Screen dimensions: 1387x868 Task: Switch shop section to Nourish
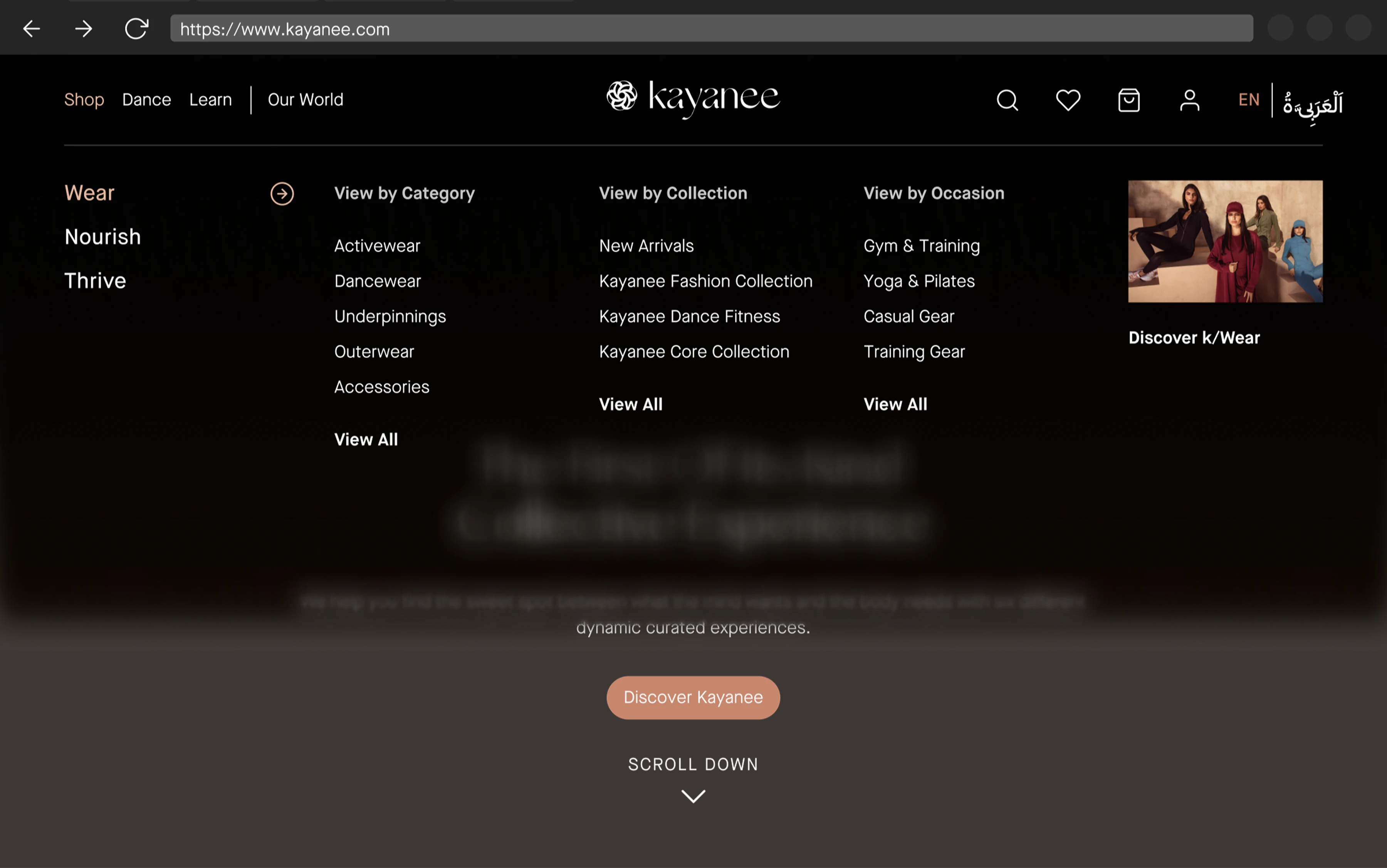click(x=103, y=236)
